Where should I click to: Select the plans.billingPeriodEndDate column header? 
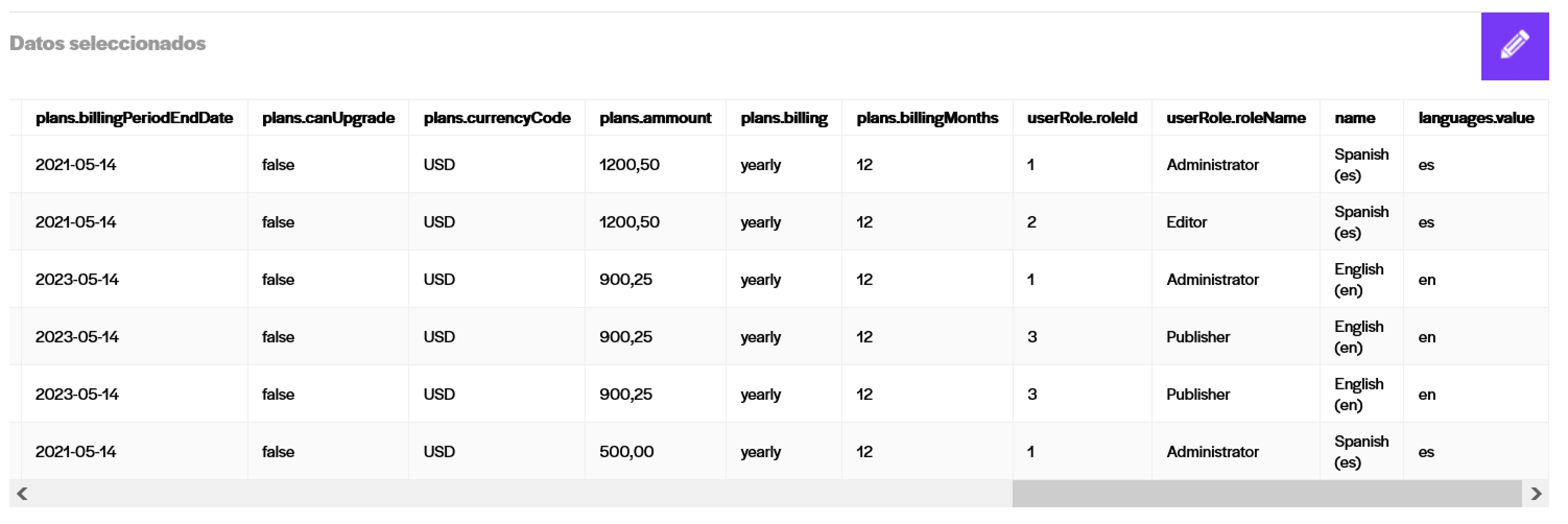(135, 117)
